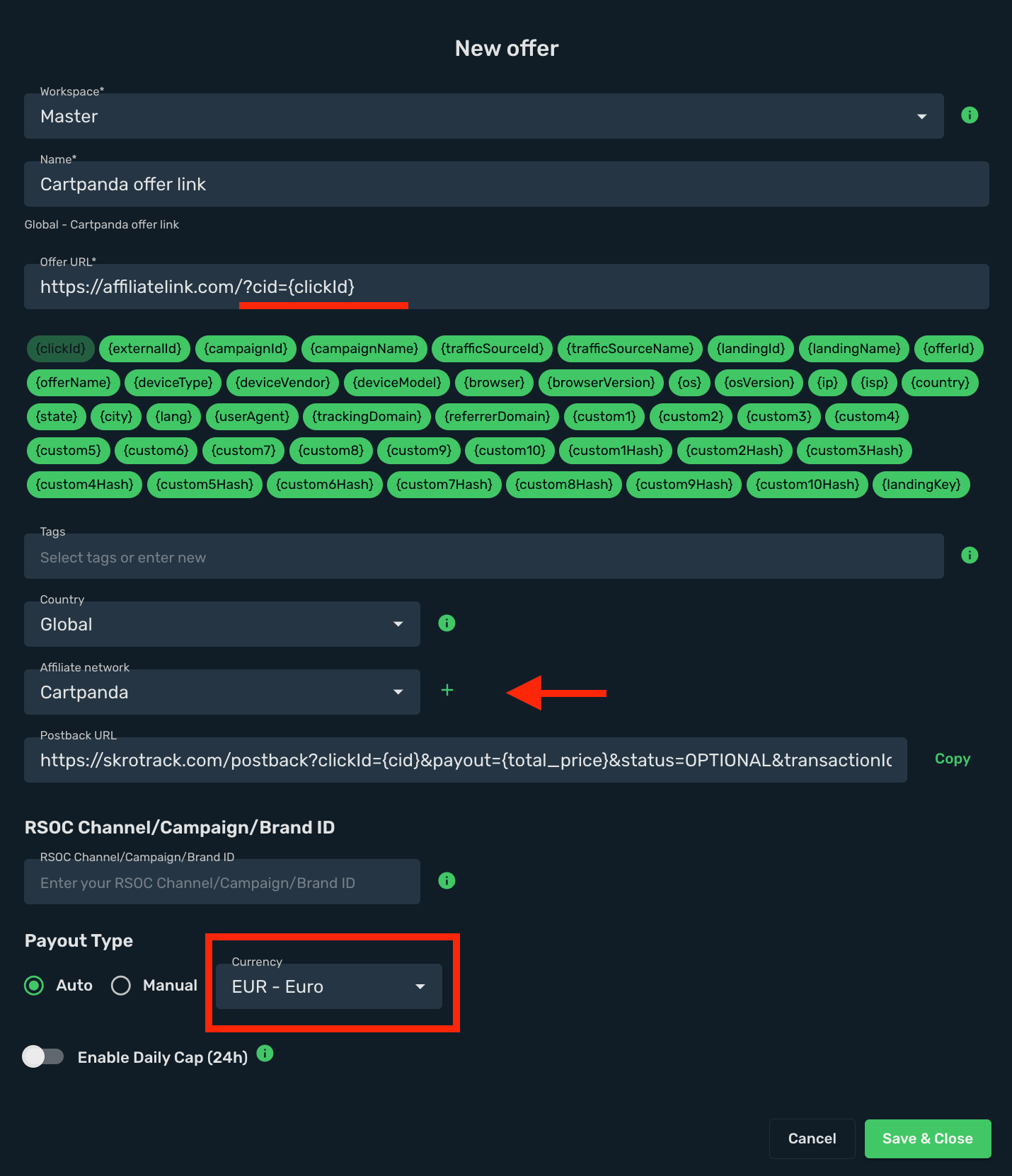Expand the Affiliate network dropdown showing Cartpanda
This screenshot has height=1176, width=1012.
click(x=222, y=692)
